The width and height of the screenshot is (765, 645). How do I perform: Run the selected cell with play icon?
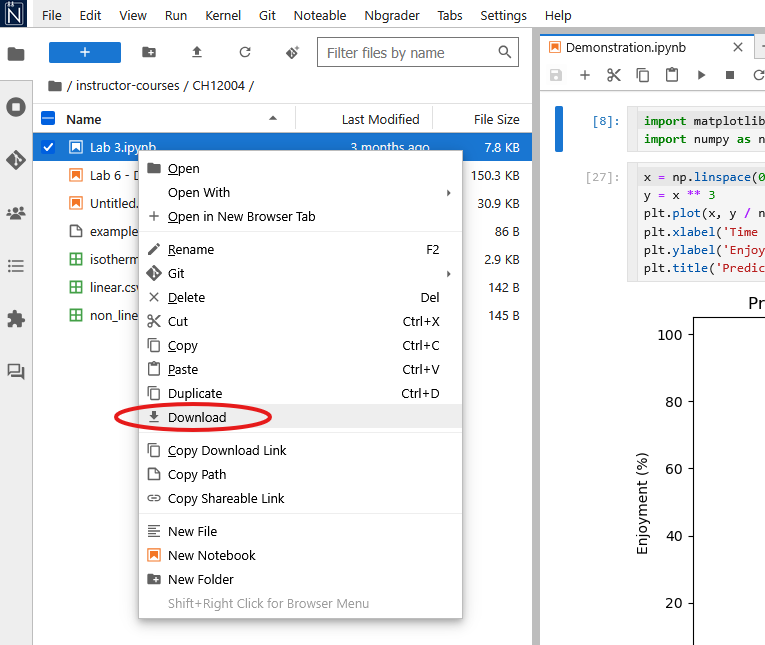click(x=701, y=75)
